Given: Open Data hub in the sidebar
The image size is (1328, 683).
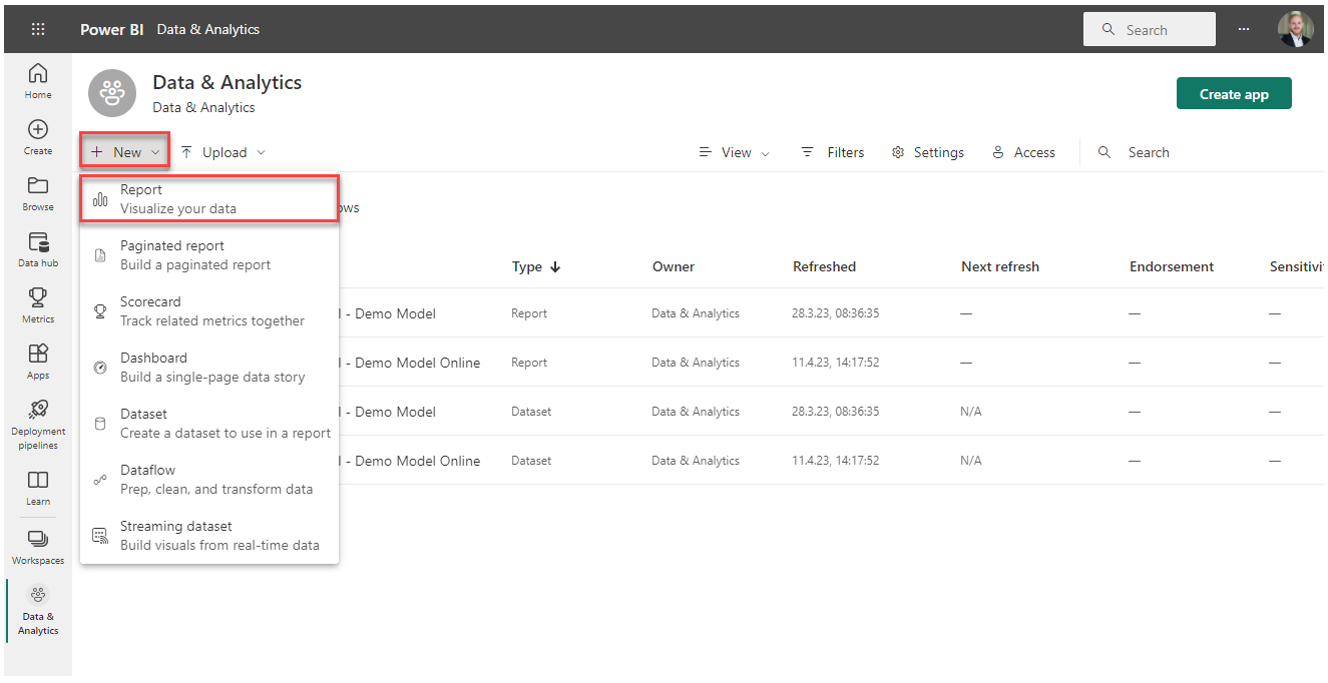Looking at the screenshot, I should (38, 249).
